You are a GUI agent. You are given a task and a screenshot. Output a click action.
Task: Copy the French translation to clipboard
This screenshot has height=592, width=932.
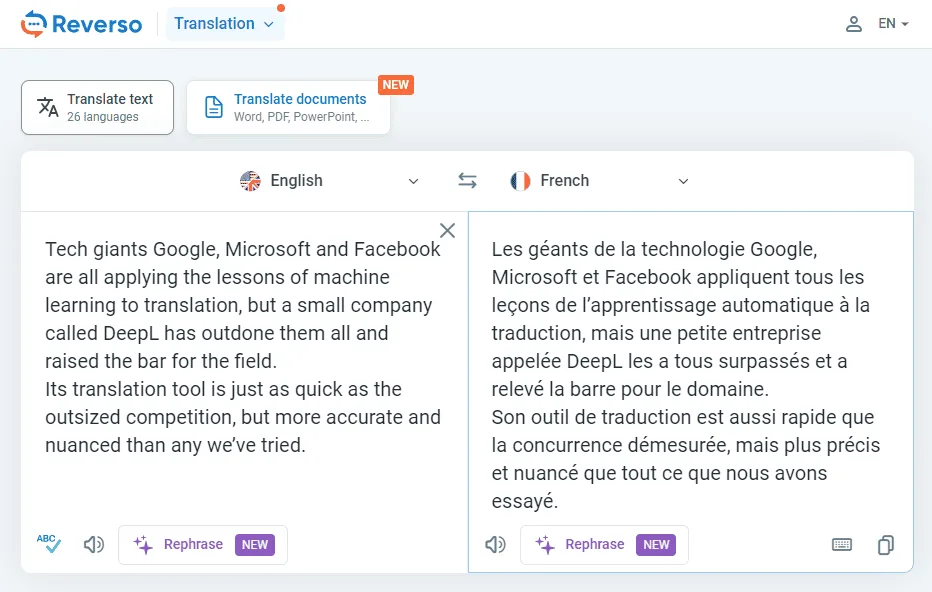point(885,544)
